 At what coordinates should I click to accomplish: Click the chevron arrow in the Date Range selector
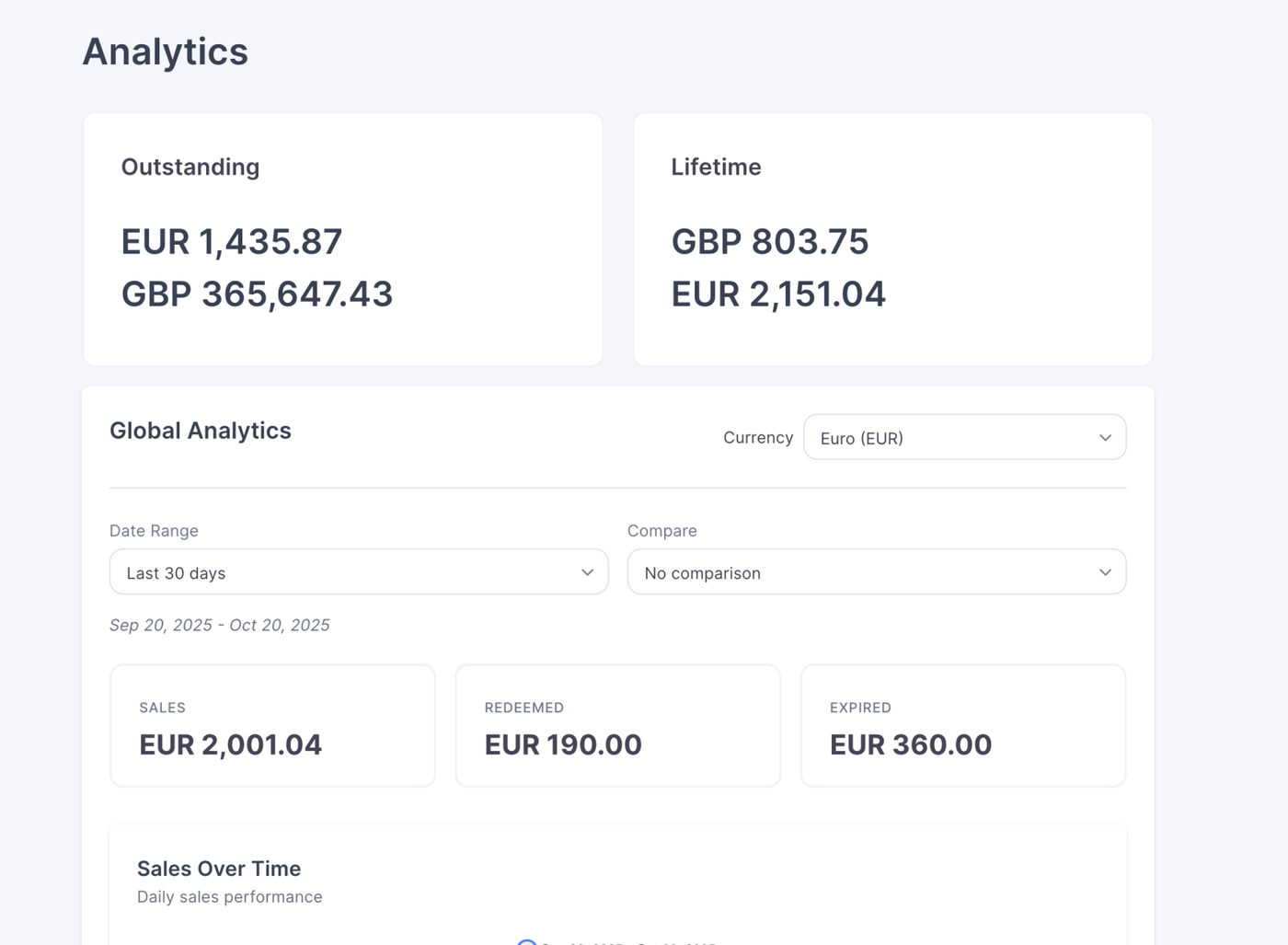(587, 572)
